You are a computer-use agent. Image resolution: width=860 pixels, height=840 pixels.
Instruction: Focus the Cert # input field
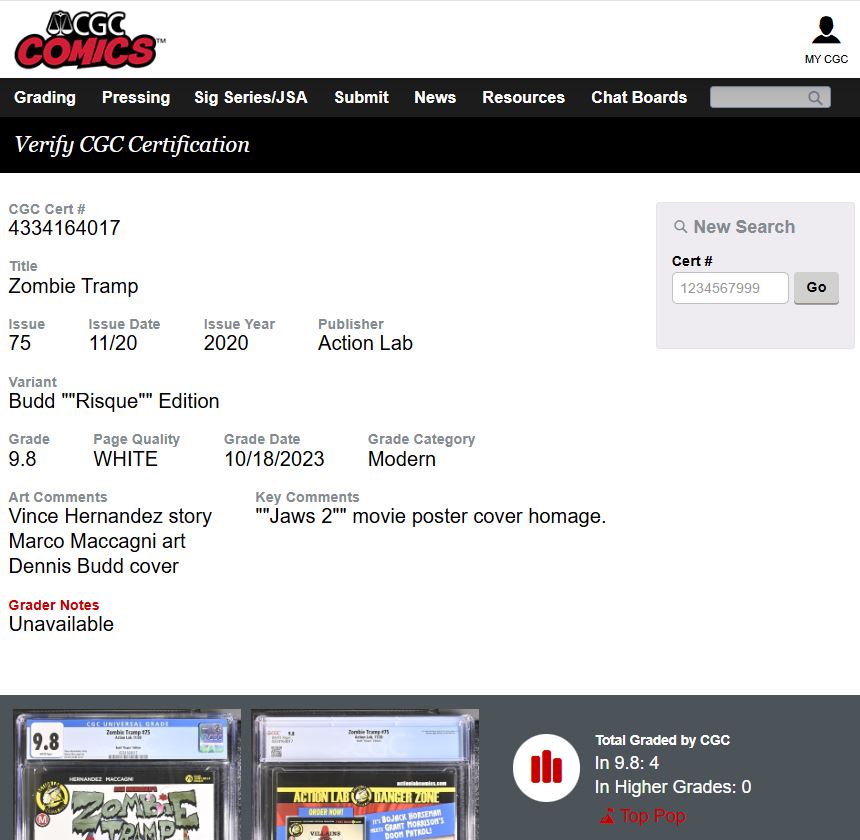tap(730, 288)
